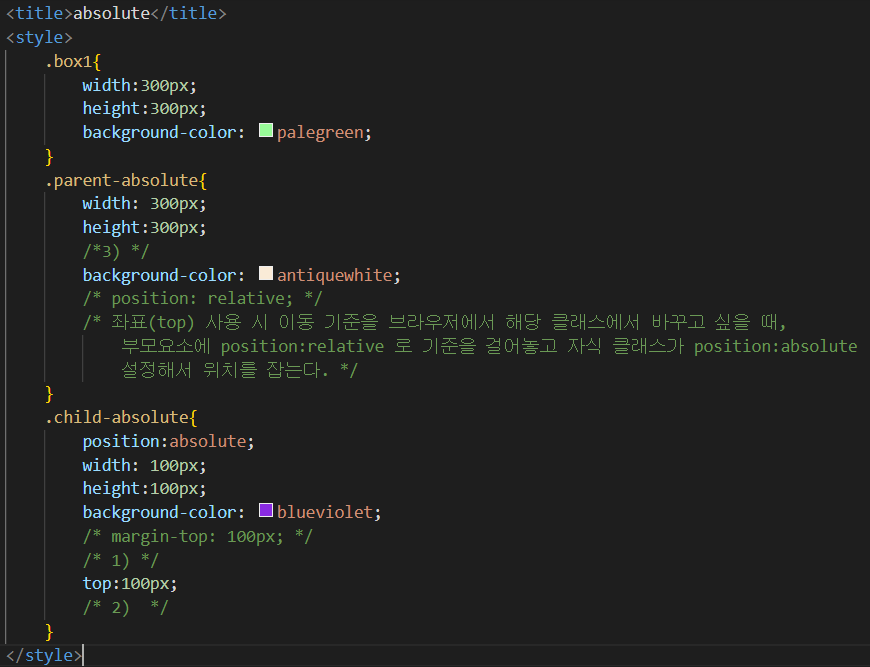
Task: Click the .parent-absolute selector
Action: point(122,180)
